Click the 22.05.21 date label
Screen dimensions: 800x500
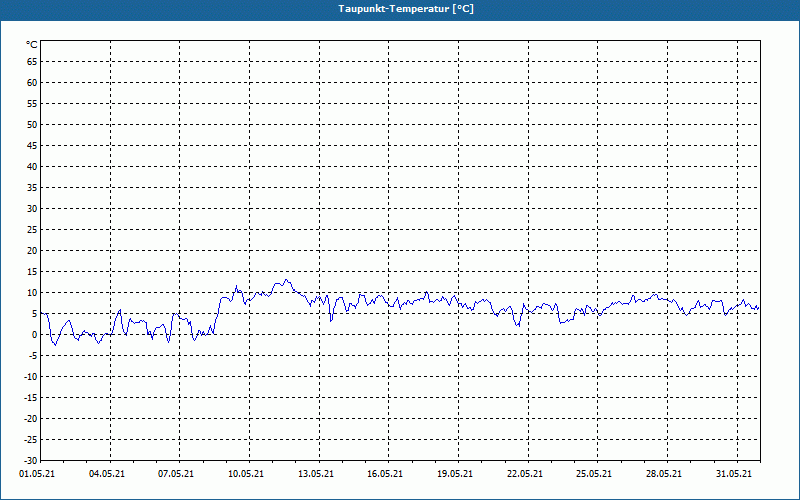point(525,474)
